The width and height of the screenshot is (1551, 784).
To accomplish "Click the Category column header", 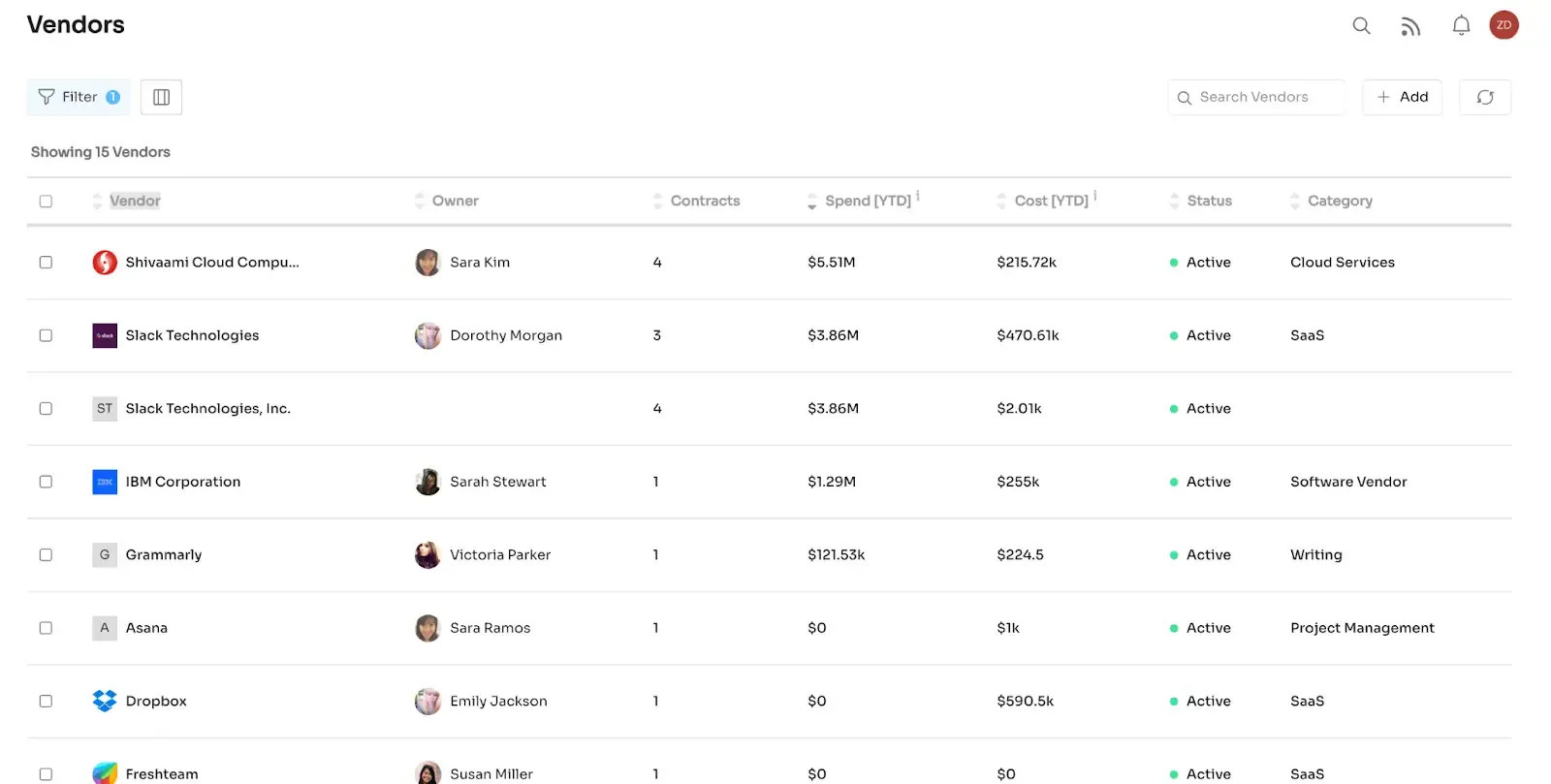I will (x=1340, y=201).
